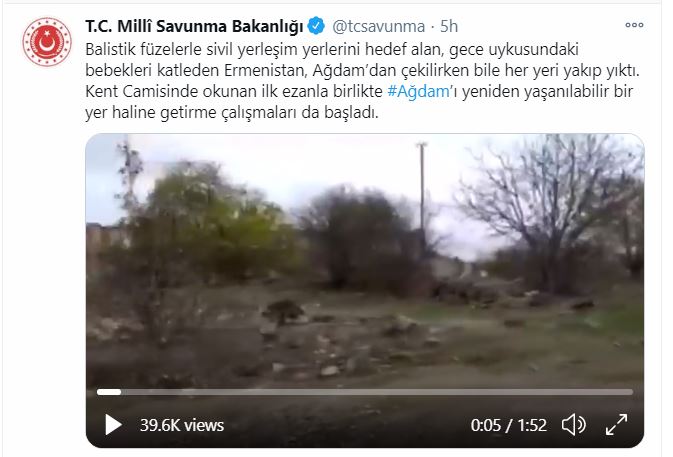Click the white played portion of progress bar
The width and height of the screenshot is (673, 457).
[x=109, y=392]
